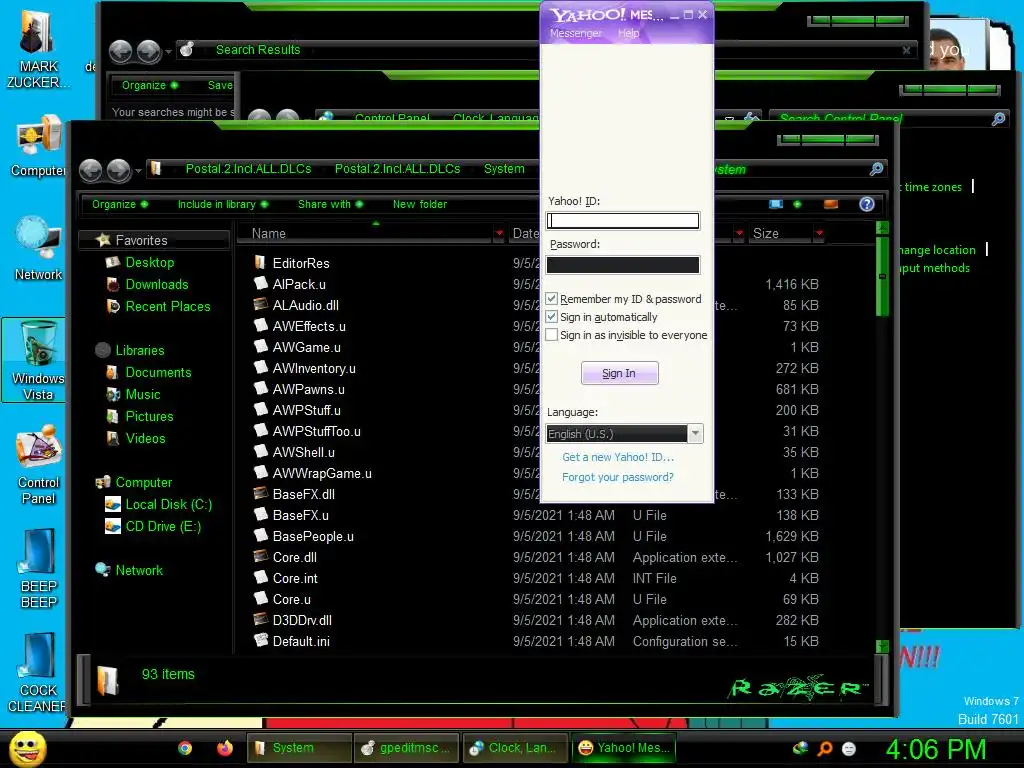Switch to gpeditmsc taskbar button
The height and width of the screenshot is (768, 1024).
[407, 748]
